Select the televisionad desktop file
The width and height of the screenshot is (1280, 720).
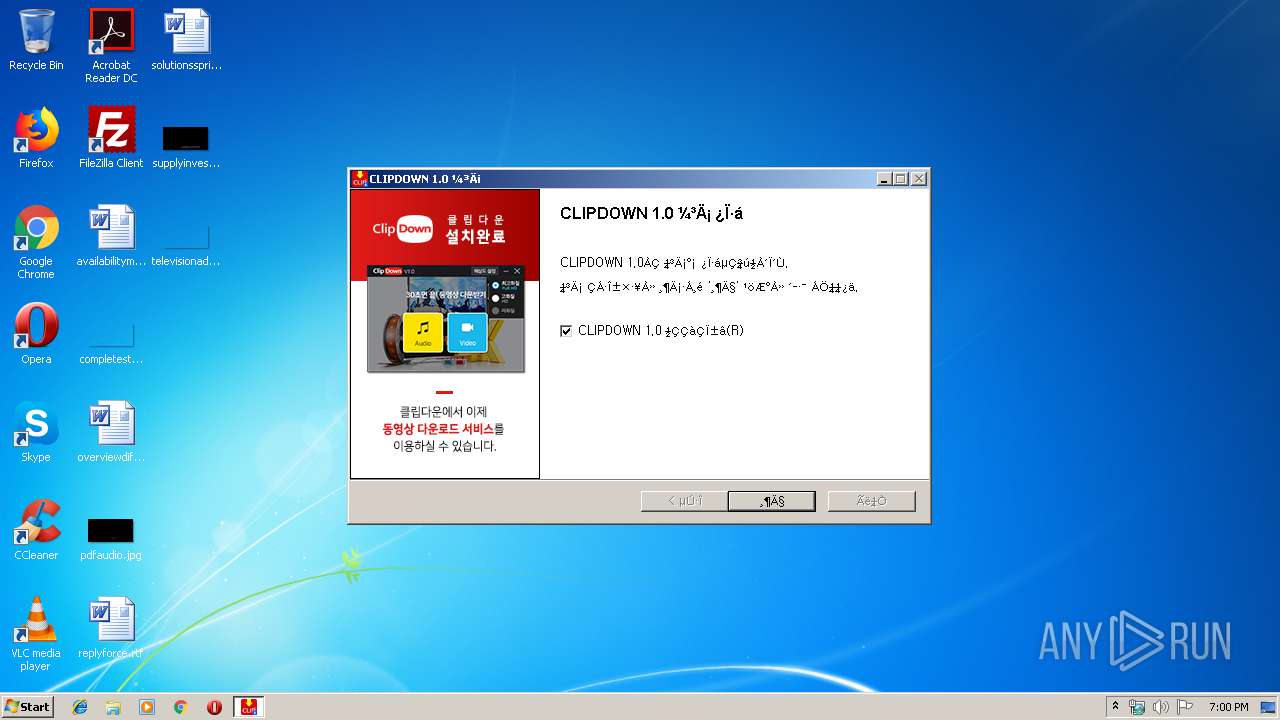(x=186, y=243)
